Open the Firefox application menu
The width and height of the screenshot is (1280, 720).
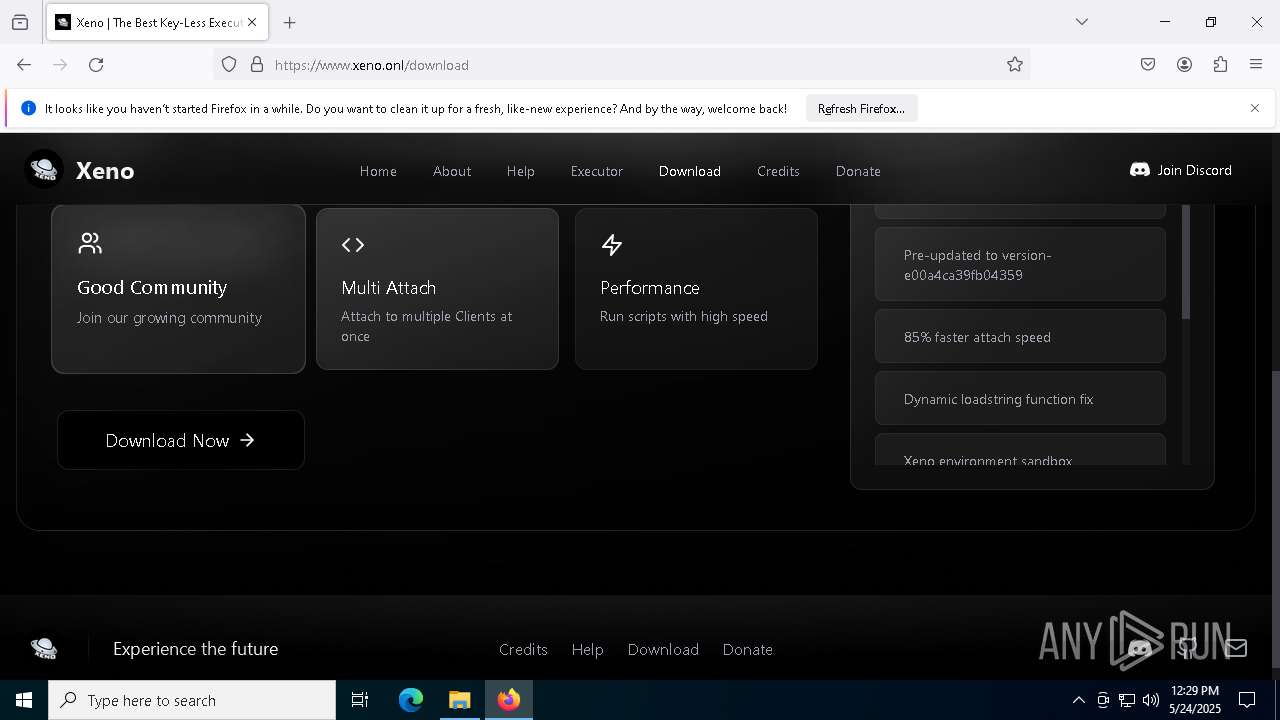click(x=1256, y=65)
